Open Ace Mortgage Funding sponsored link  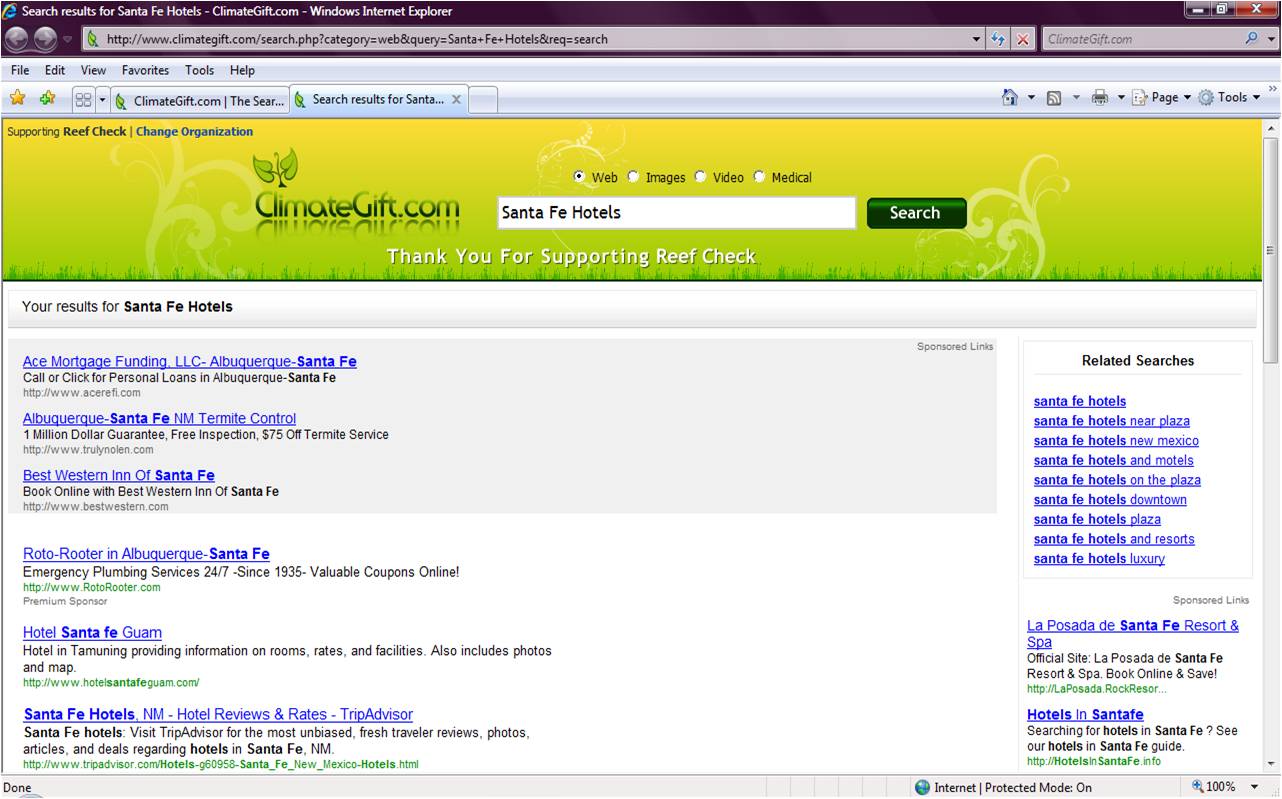pos(190,361)
